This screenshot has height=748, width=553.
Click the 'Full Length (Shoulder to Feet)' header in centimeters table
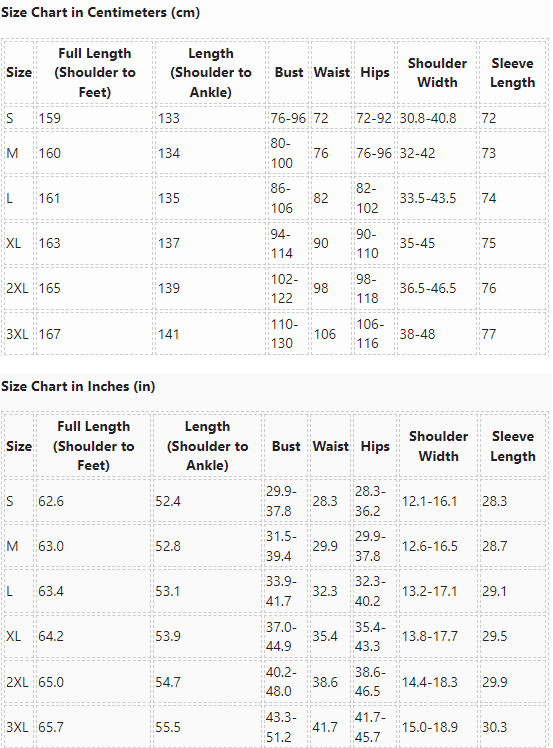click(x=94, y=73)
